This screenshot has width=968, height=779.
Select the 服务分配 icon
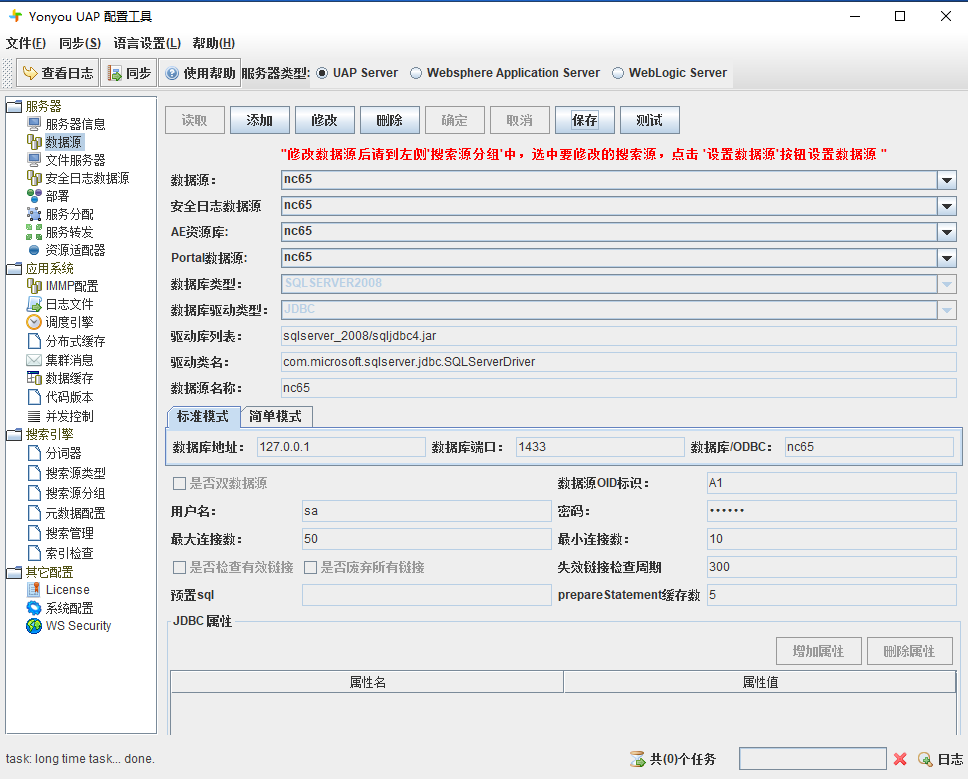[34, 214]
